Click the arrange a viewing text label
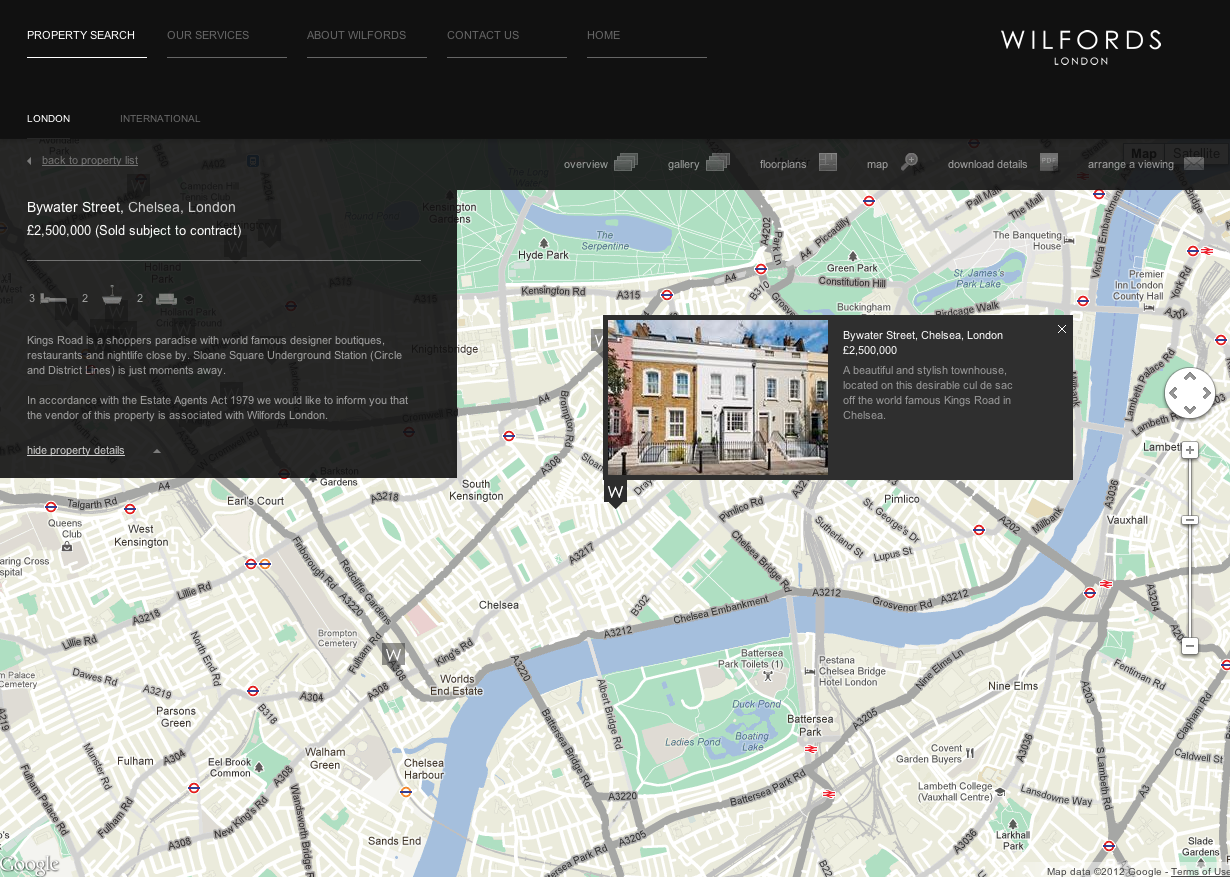Viewport: 1230px width, 877px height. tap(1131, 164)
